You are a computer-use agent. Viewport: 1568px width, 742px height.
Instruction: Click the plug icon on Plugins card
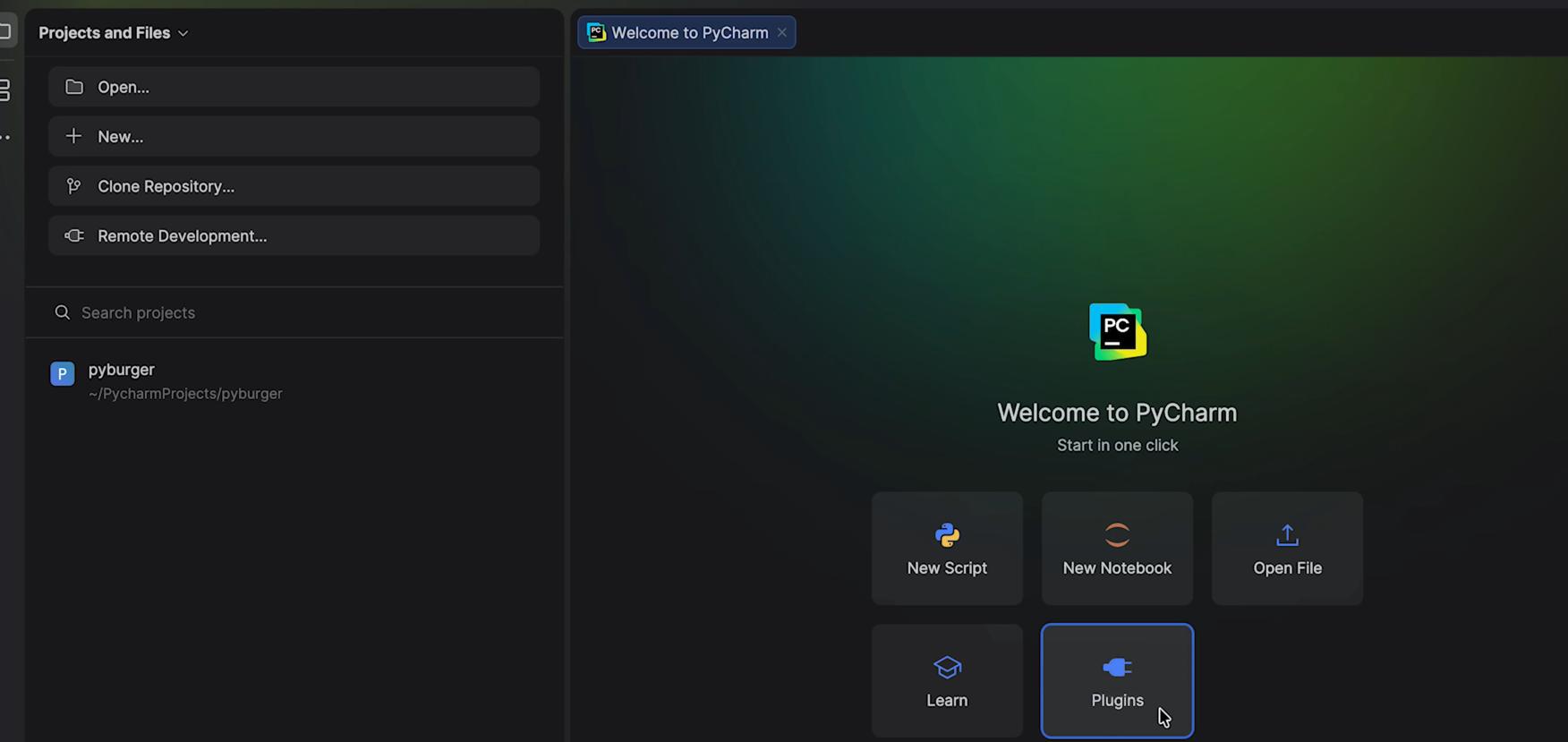coord(1117,668)
